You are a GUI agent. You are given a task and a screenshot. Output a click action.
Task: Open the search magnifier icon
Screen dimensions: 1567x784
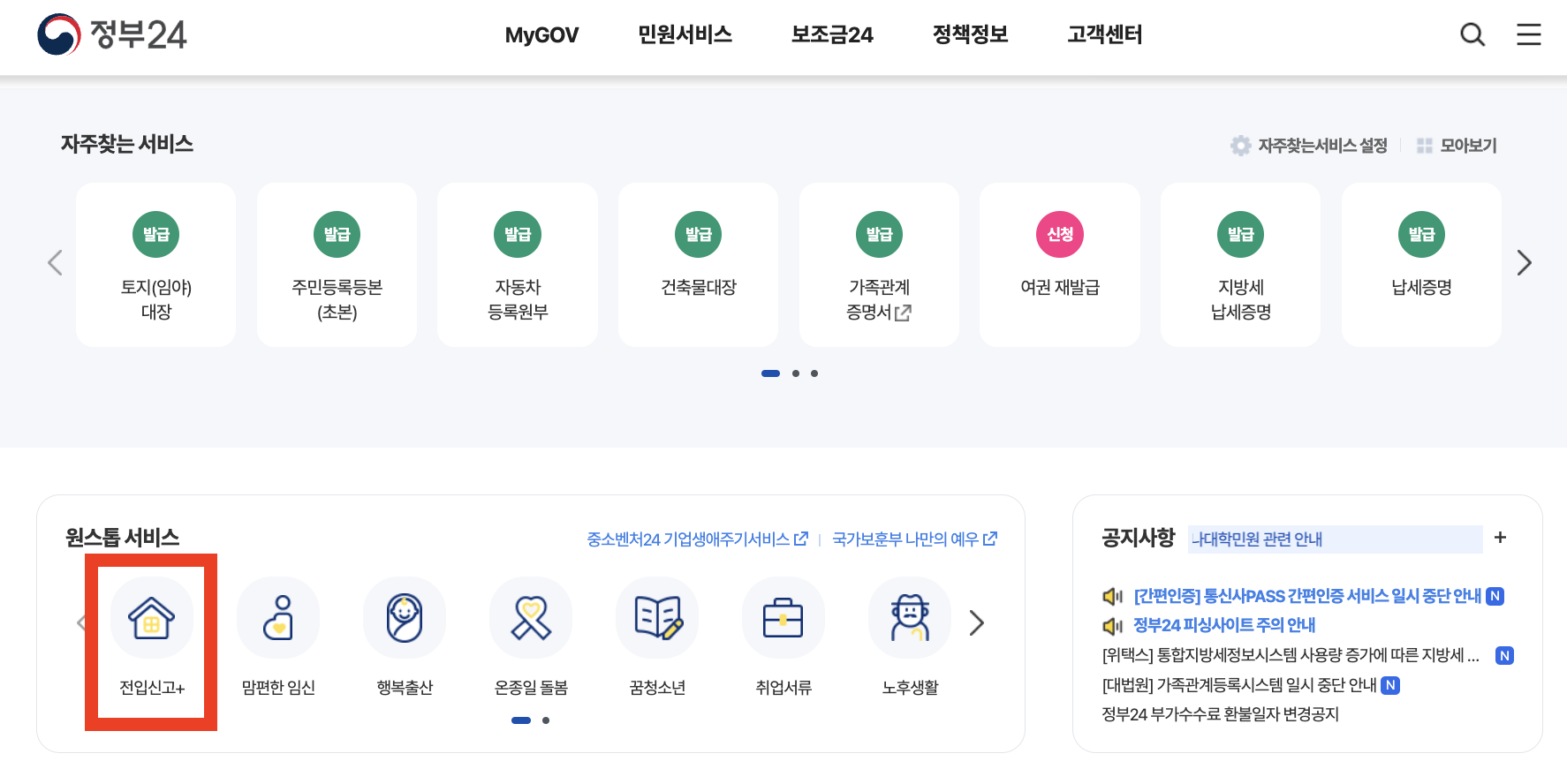click(x=1472, y=34)
